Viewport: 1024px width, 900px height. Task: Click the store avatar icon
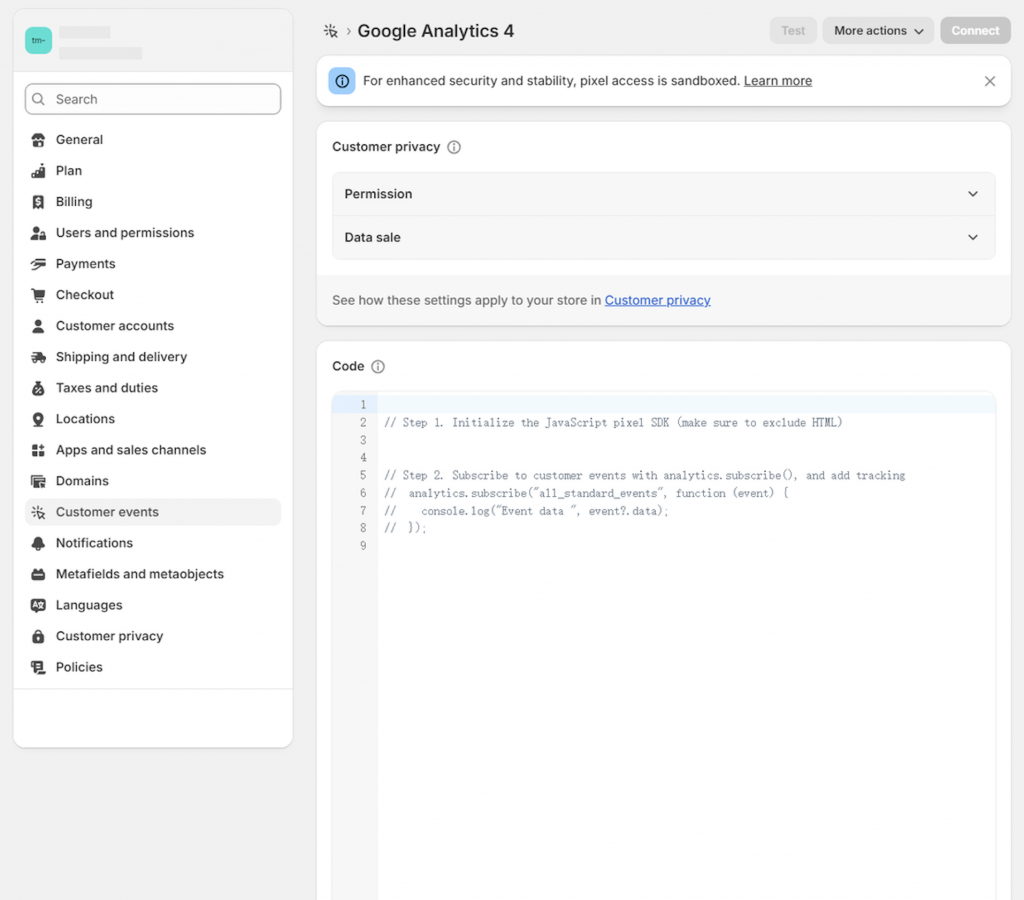[x=39, y=40]
